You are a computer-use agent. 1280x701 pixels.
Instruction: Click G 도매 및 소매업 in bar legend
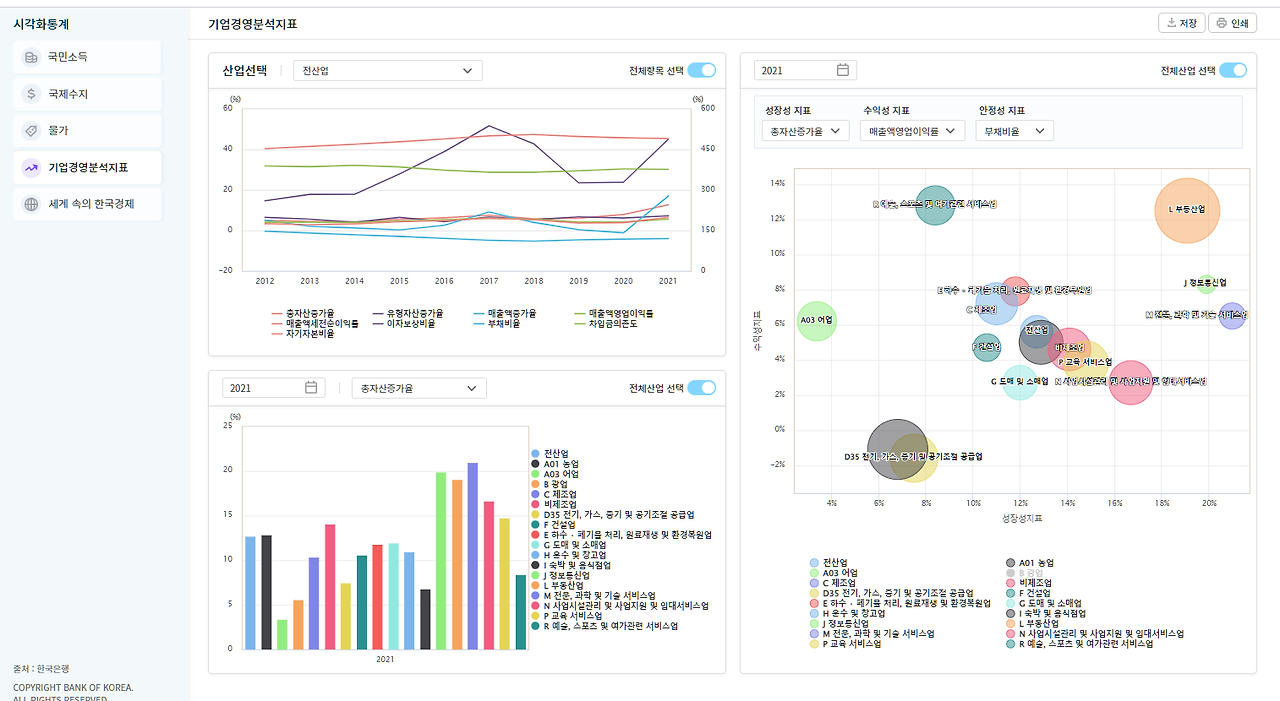click(567, 545)
